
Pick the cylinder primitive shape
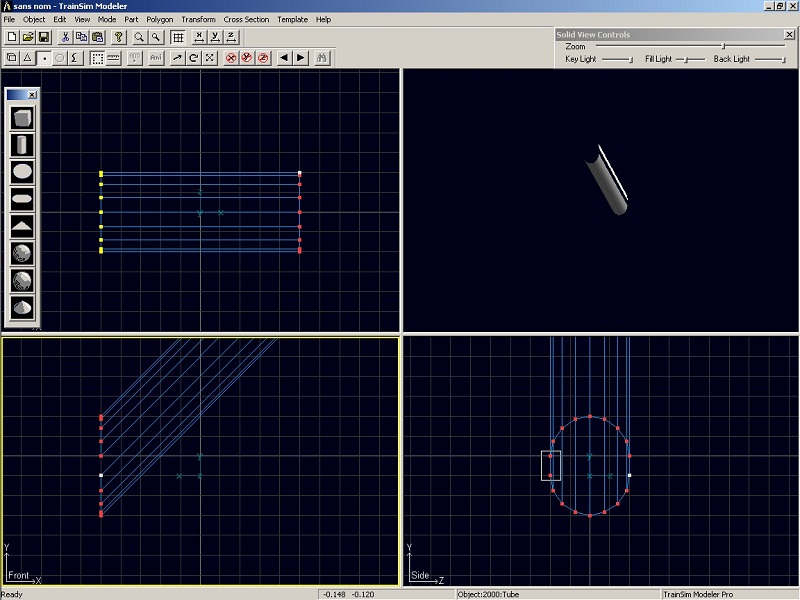[x=22, y=145]
